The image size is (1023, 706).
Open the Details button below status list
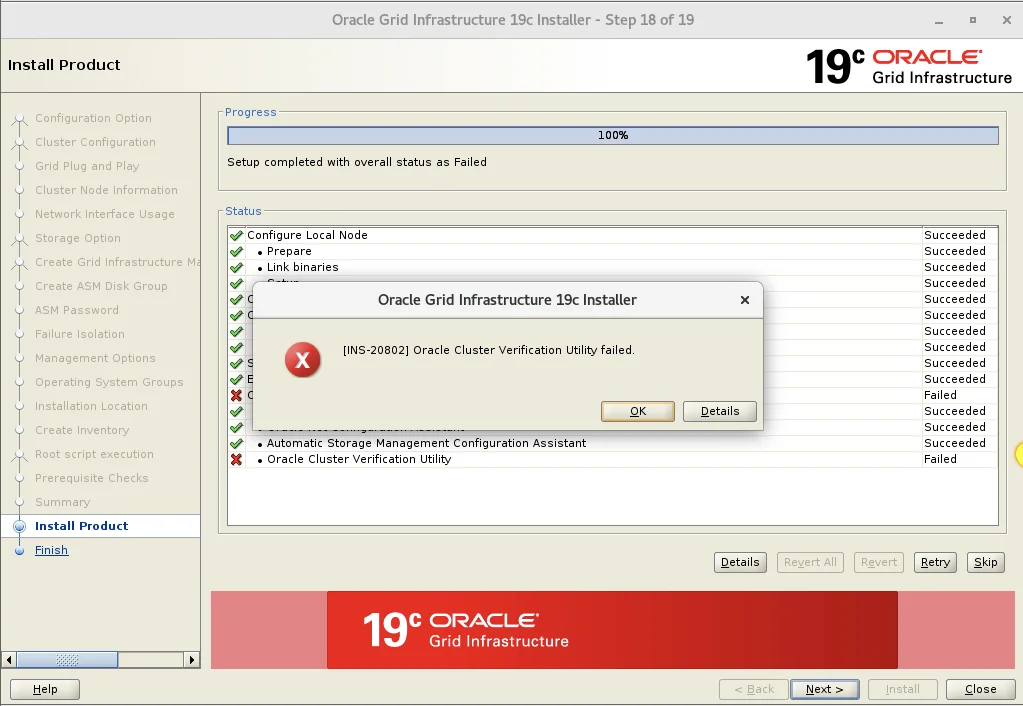click(x=740, y=562)
